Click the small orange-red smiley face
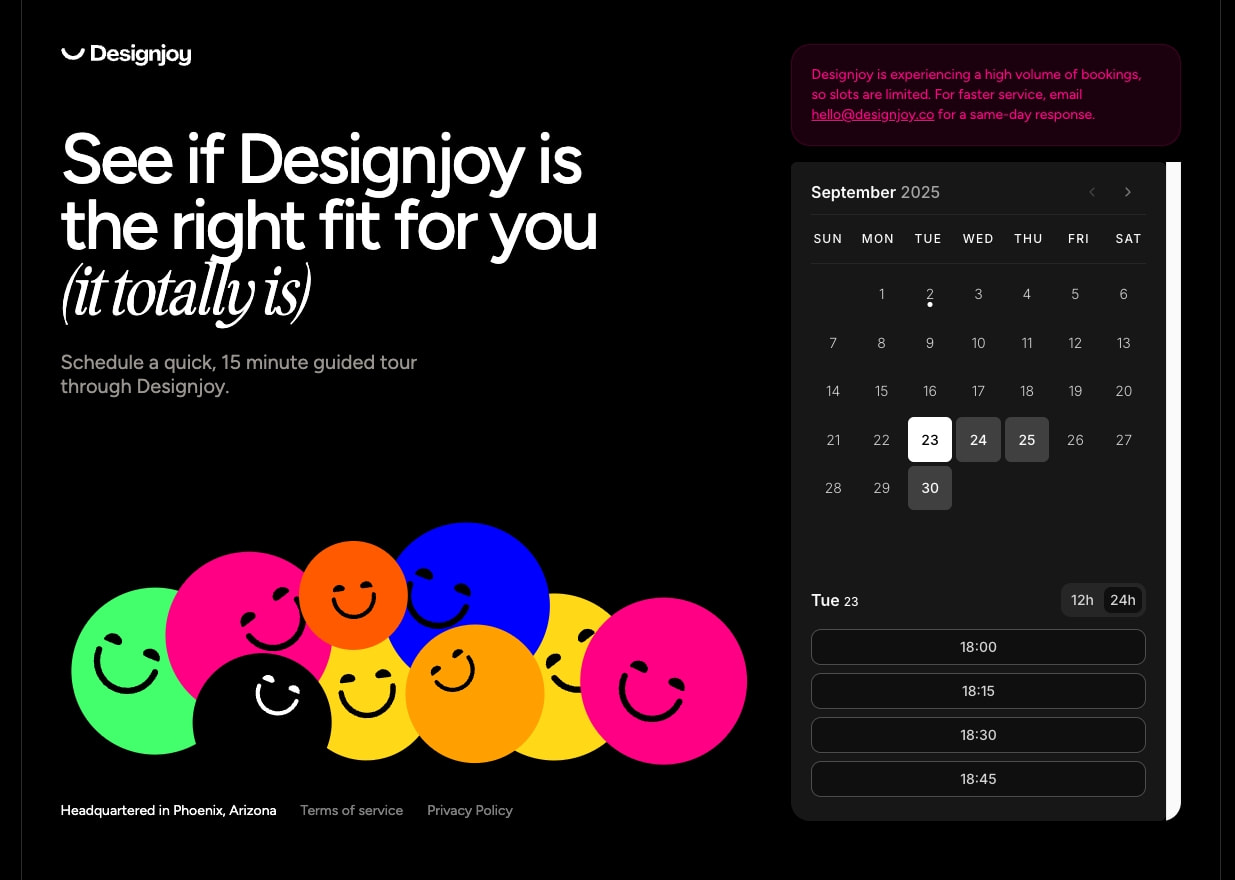This screenshot has width=1235, height=880. pyautogui.click(x=353, y=595)
